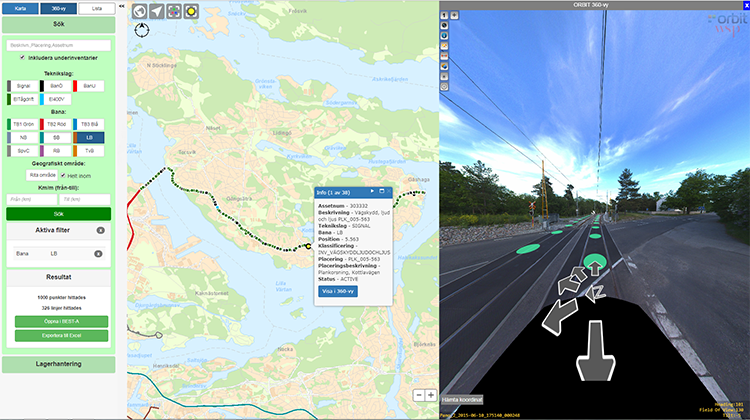
Task: Switch to the Lista tab
Action: pos(96,7)
